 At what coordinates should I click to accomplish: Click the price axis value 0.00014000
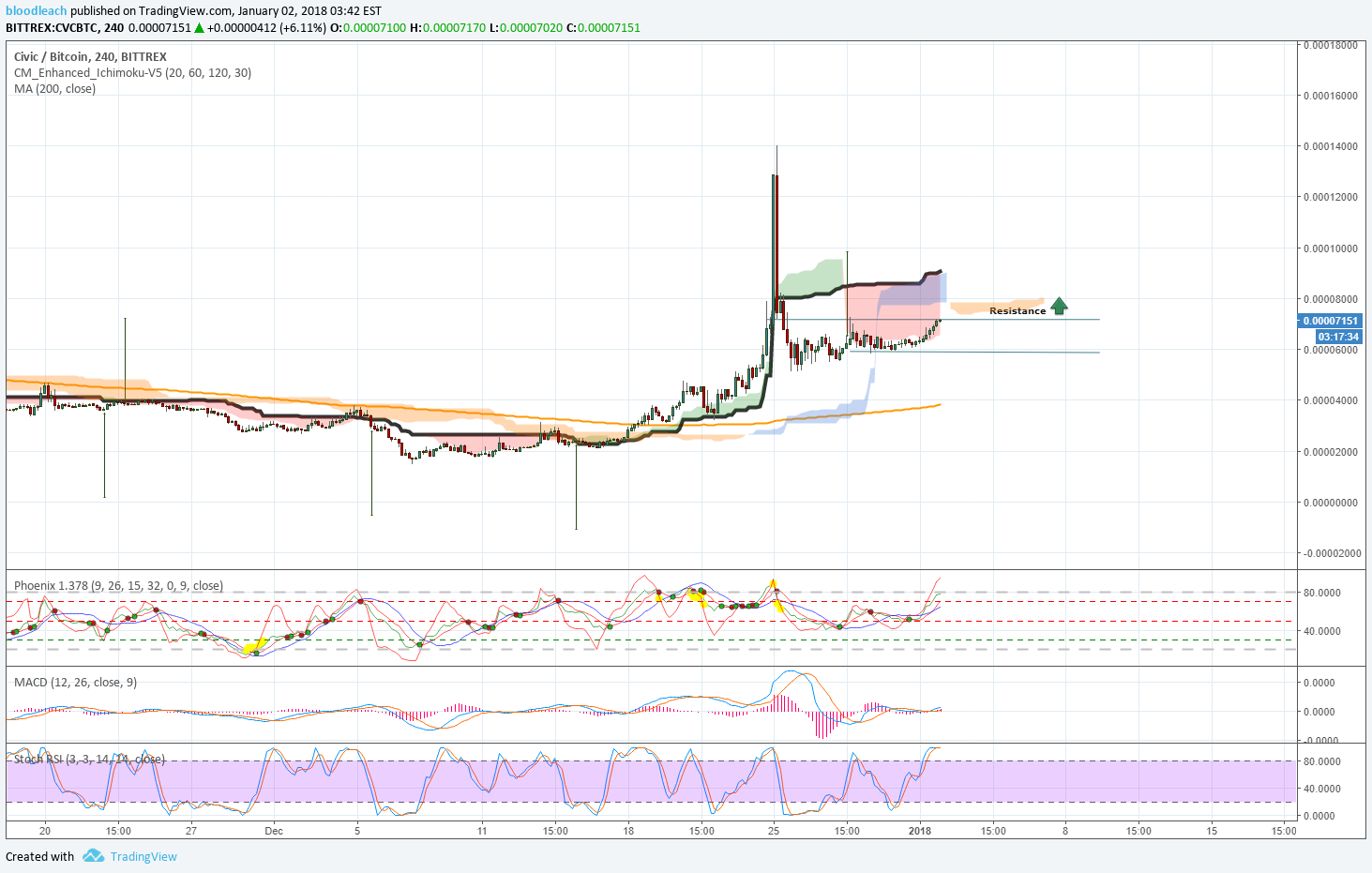(x=1330, y=146)
